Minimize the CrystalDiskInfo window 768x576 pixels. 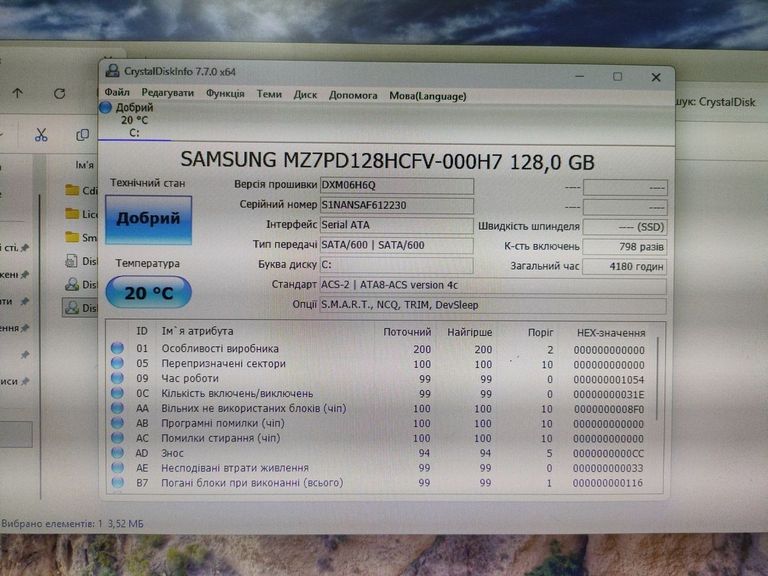tap(580, 76)
